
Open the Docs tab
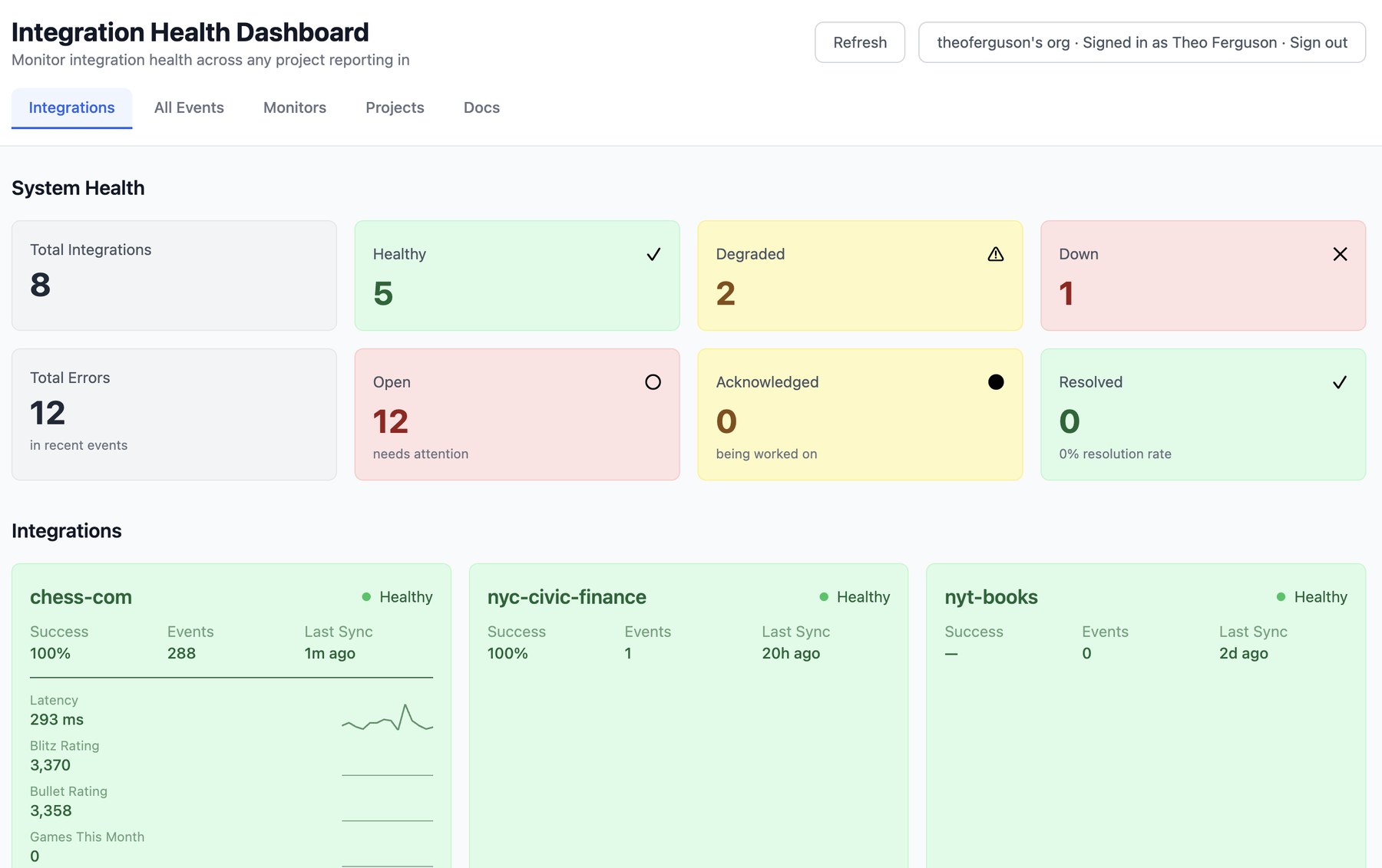pos(481,107)
